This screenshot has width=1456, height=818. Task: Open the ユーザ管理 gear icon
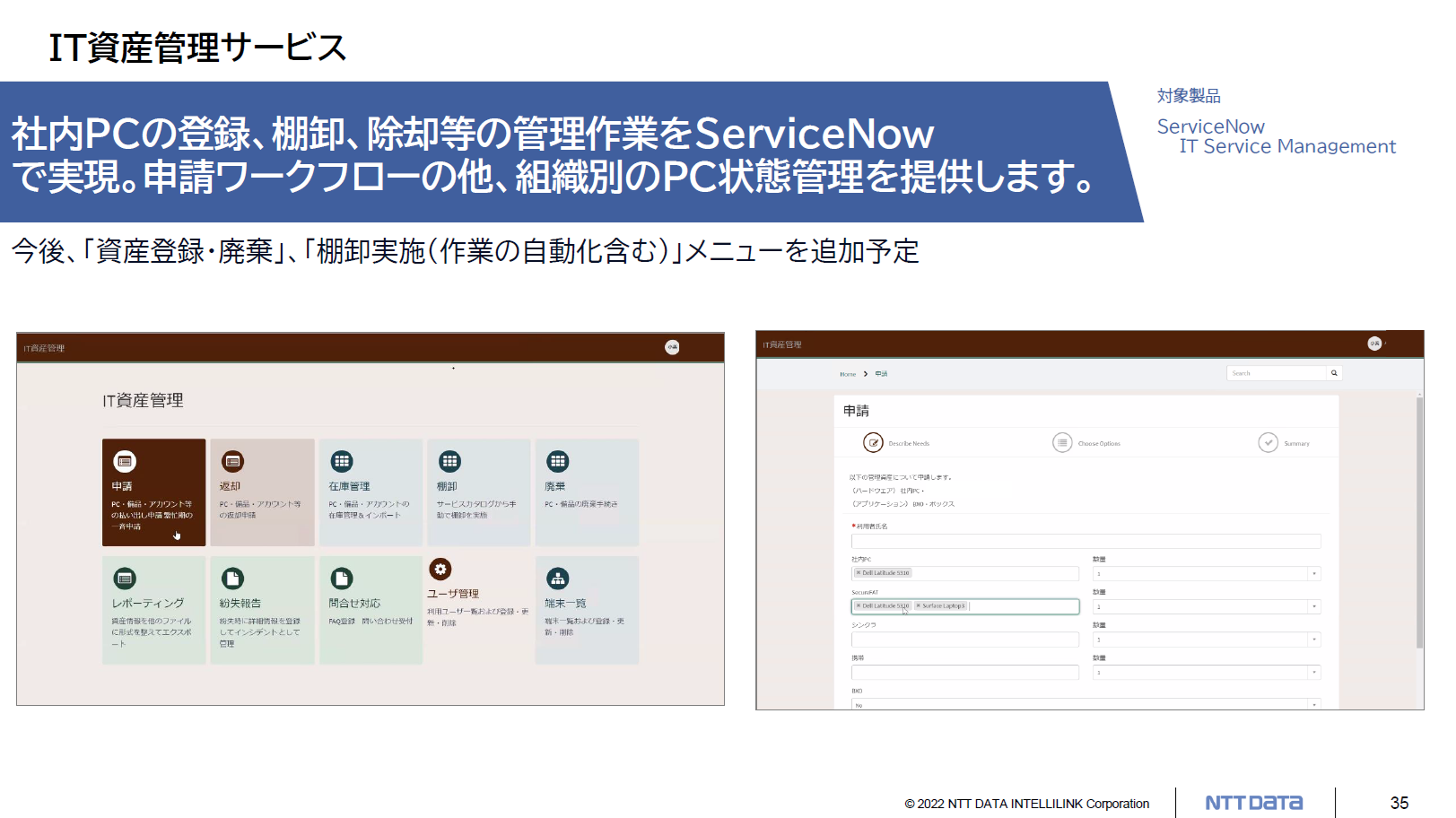click(440, 569)
